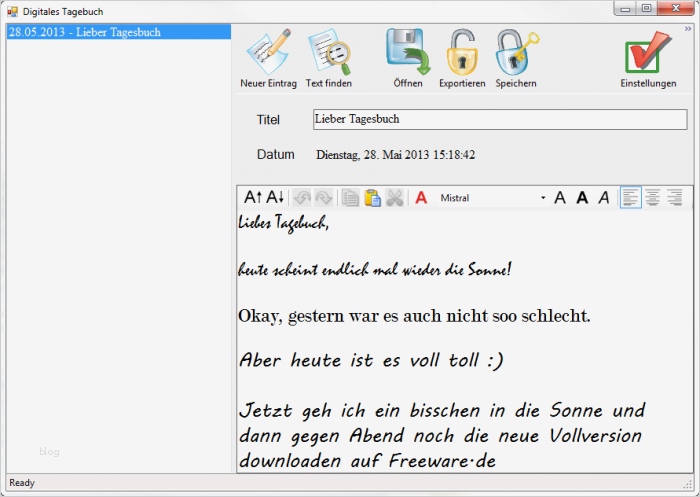Click the line 'Liebes Tagebuch,' in editor
Screen dimensions: 700x497
tap(283, 223)
